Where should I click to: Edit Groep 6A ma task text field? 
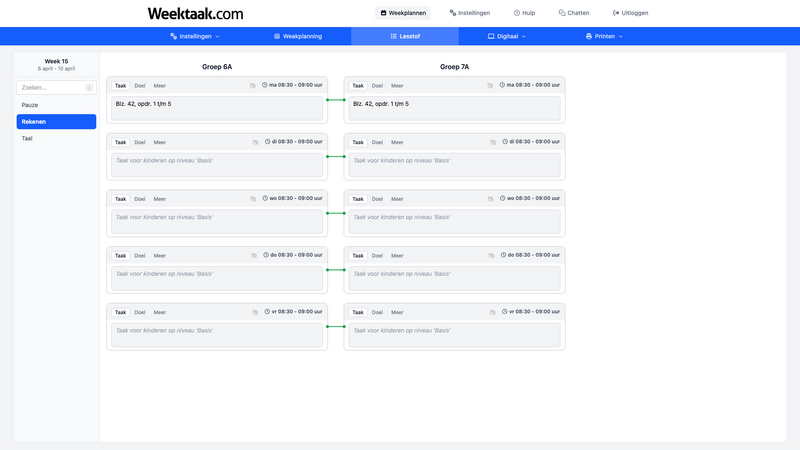click(217, 108)
